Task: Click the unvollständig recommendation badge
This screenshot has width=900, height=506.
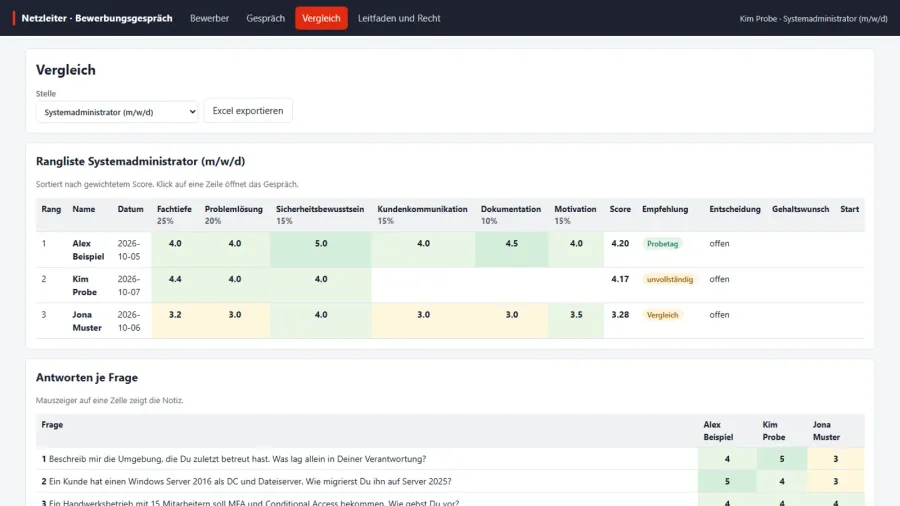Action: [670, 279]
